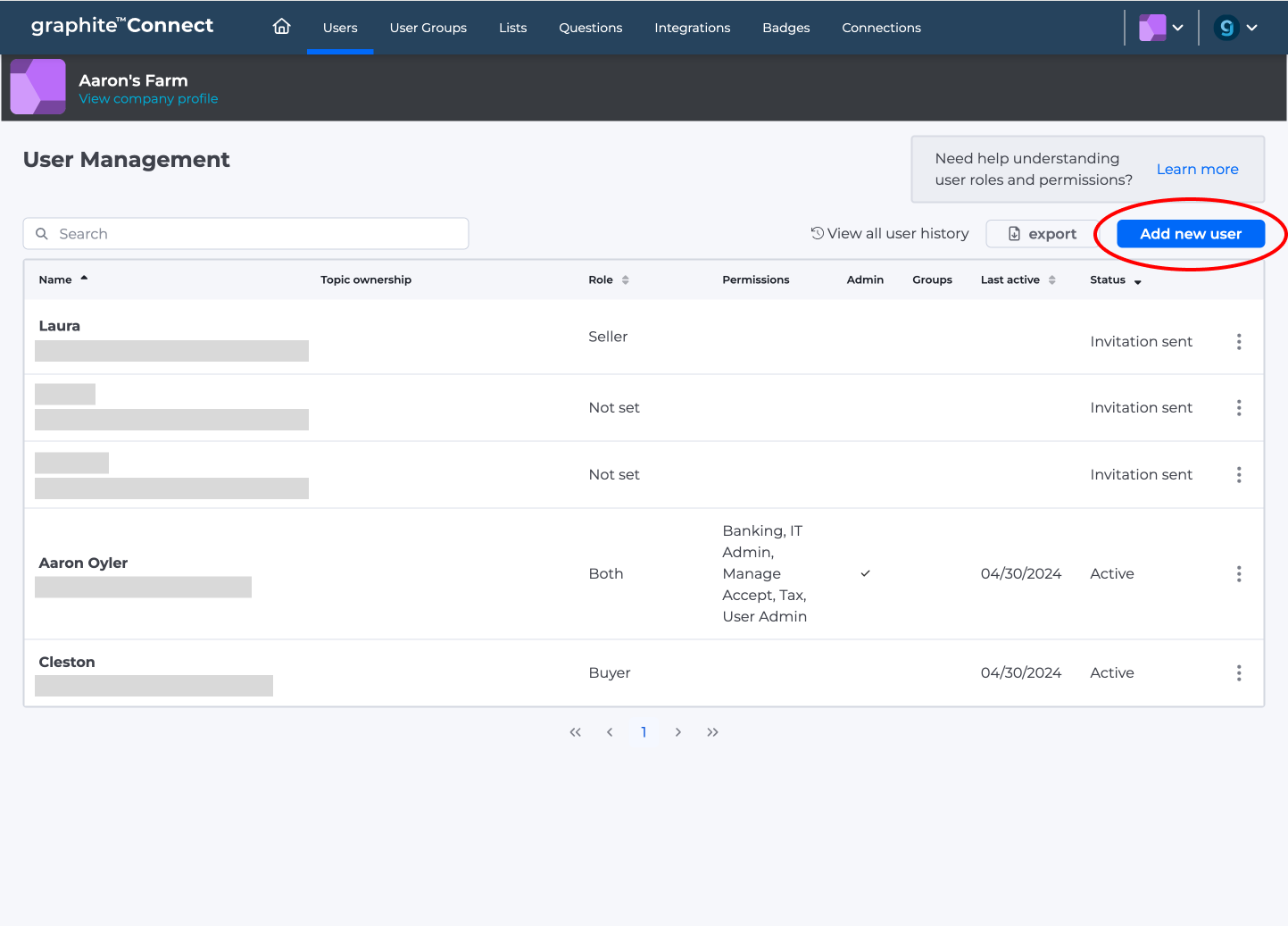Image resolution: width=1288 pixels, height=926 pixels.
Task: Click the Both role for Aaron Oyler
Action: 606,574
